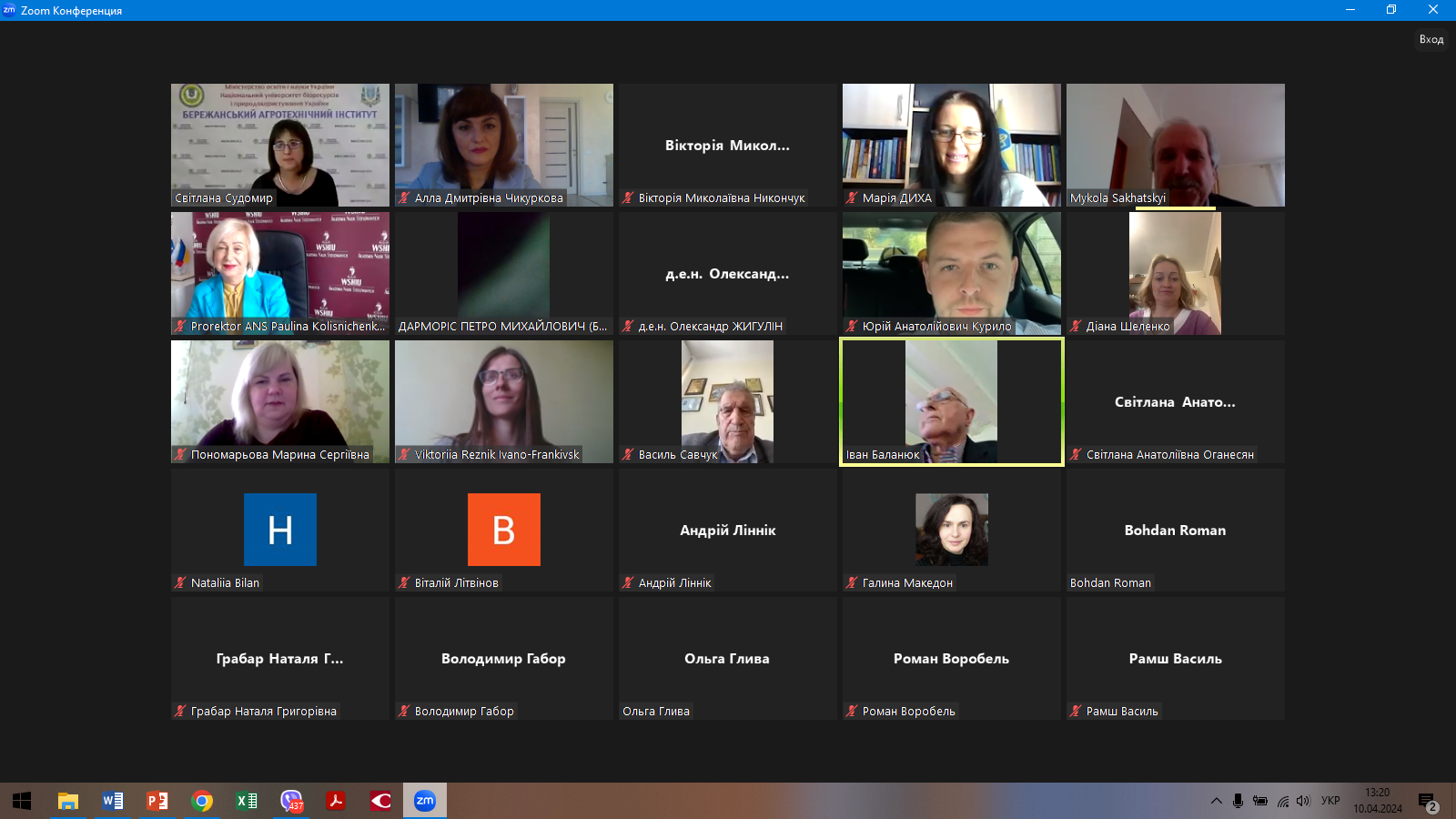Click the Zoom icon in the taskbar
This screenshot has width=1456, height=819.
tap(425, 801)
